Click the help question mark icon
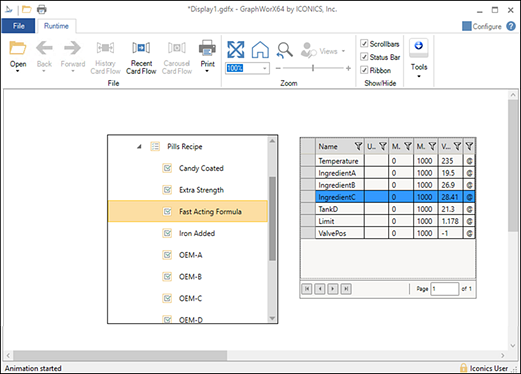 tap(511, 26)
